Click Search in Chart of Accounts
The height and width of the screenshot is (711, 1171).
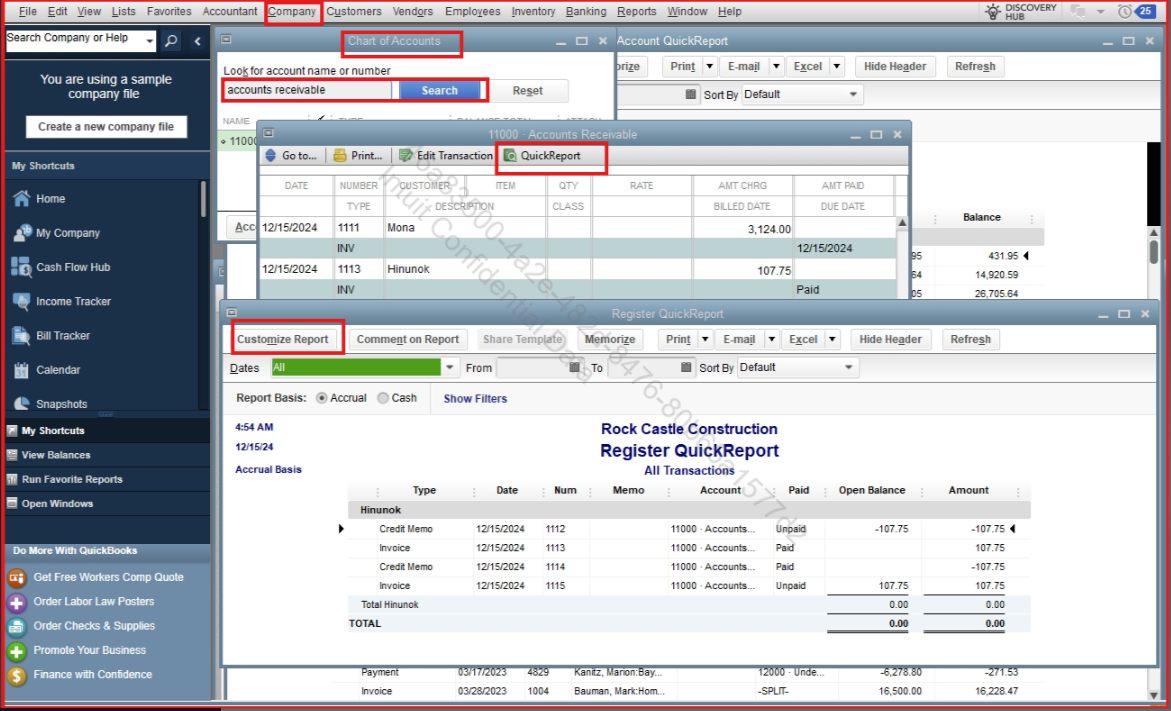(x=439, y=90)
